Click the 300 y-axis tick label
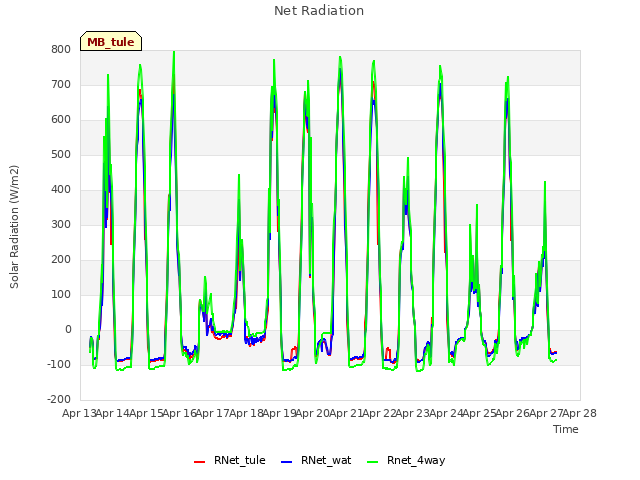Screen dimensions: 640x480 61,224
